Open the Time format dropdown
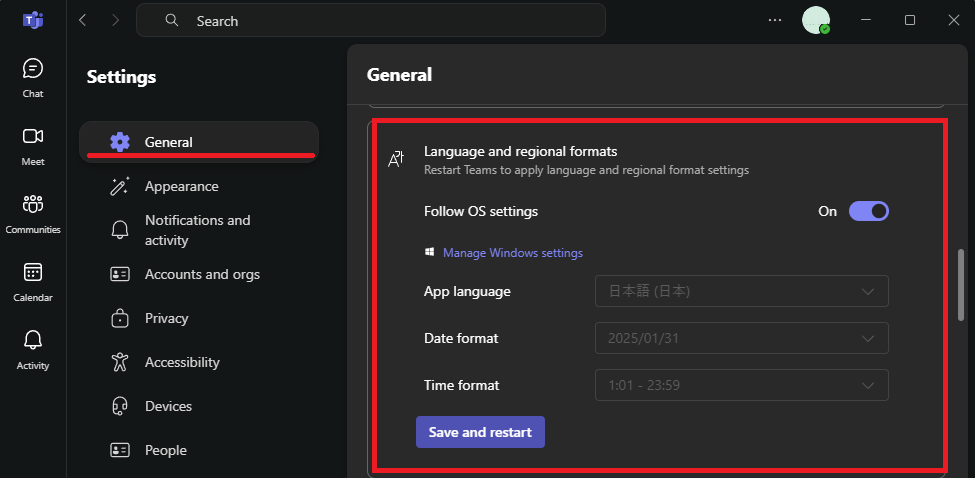 (x=741, y=385)
